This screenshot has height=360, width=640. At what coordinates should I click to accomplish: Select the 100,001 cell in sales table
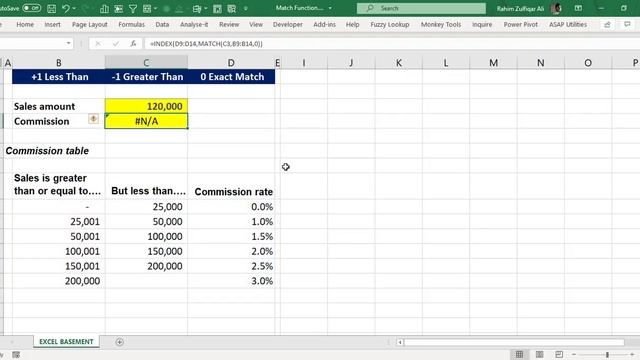[58, 251]
